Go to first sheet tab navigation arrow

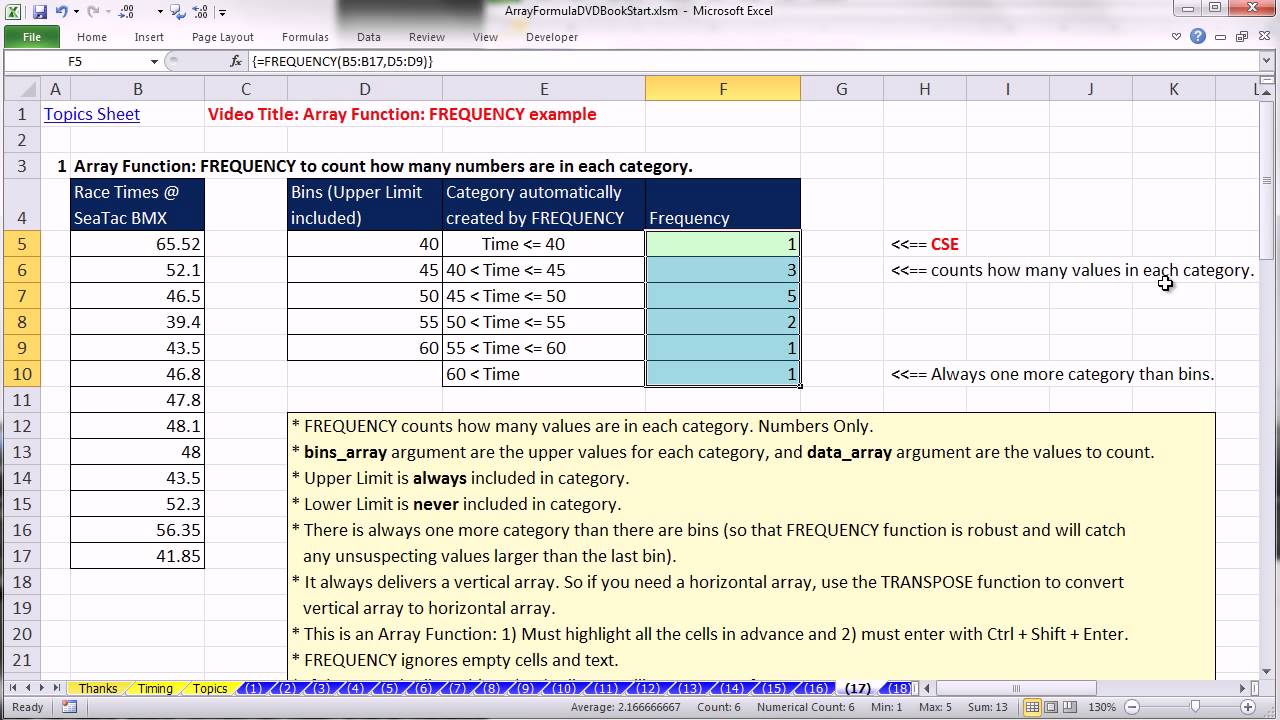(x=13, y=688)
